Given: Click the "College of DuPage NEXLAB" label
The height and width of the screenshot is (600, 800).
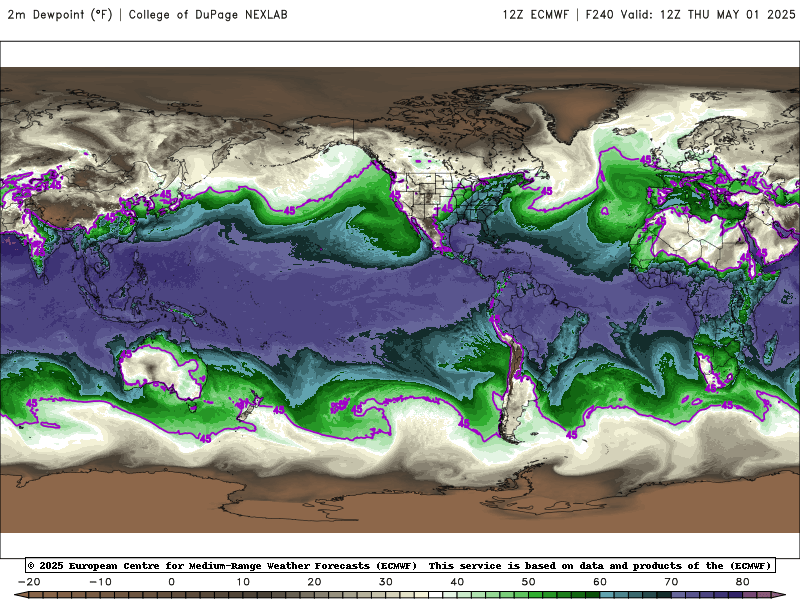Looking at the screenshot, I should point(208,14).
